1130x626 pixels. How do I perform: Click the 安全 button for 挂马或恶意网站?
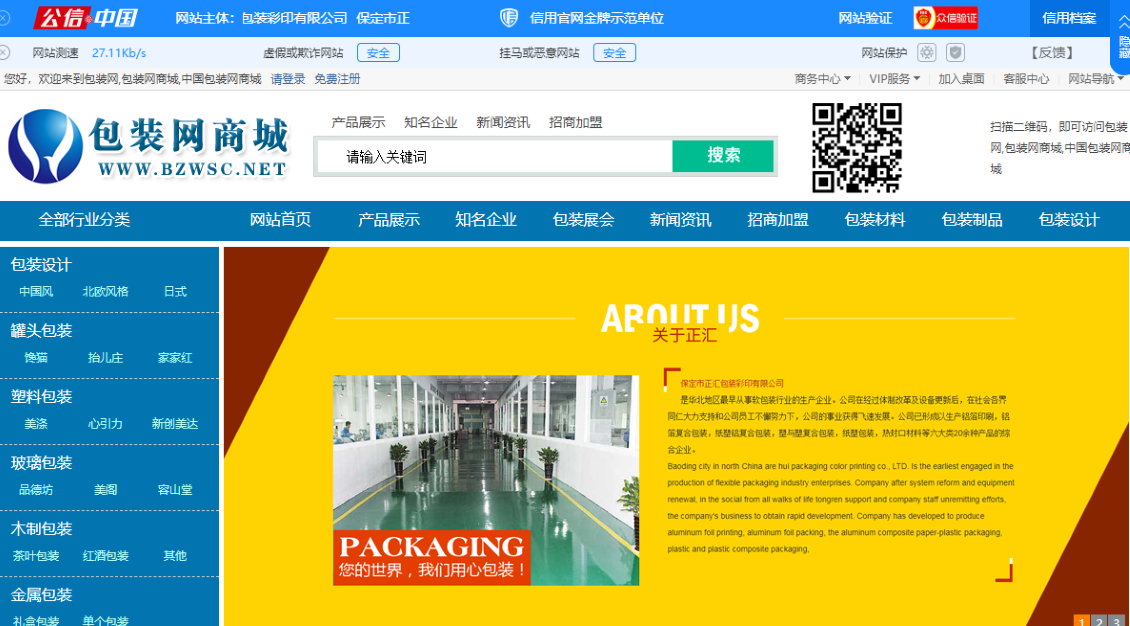(x=615, y=53)
